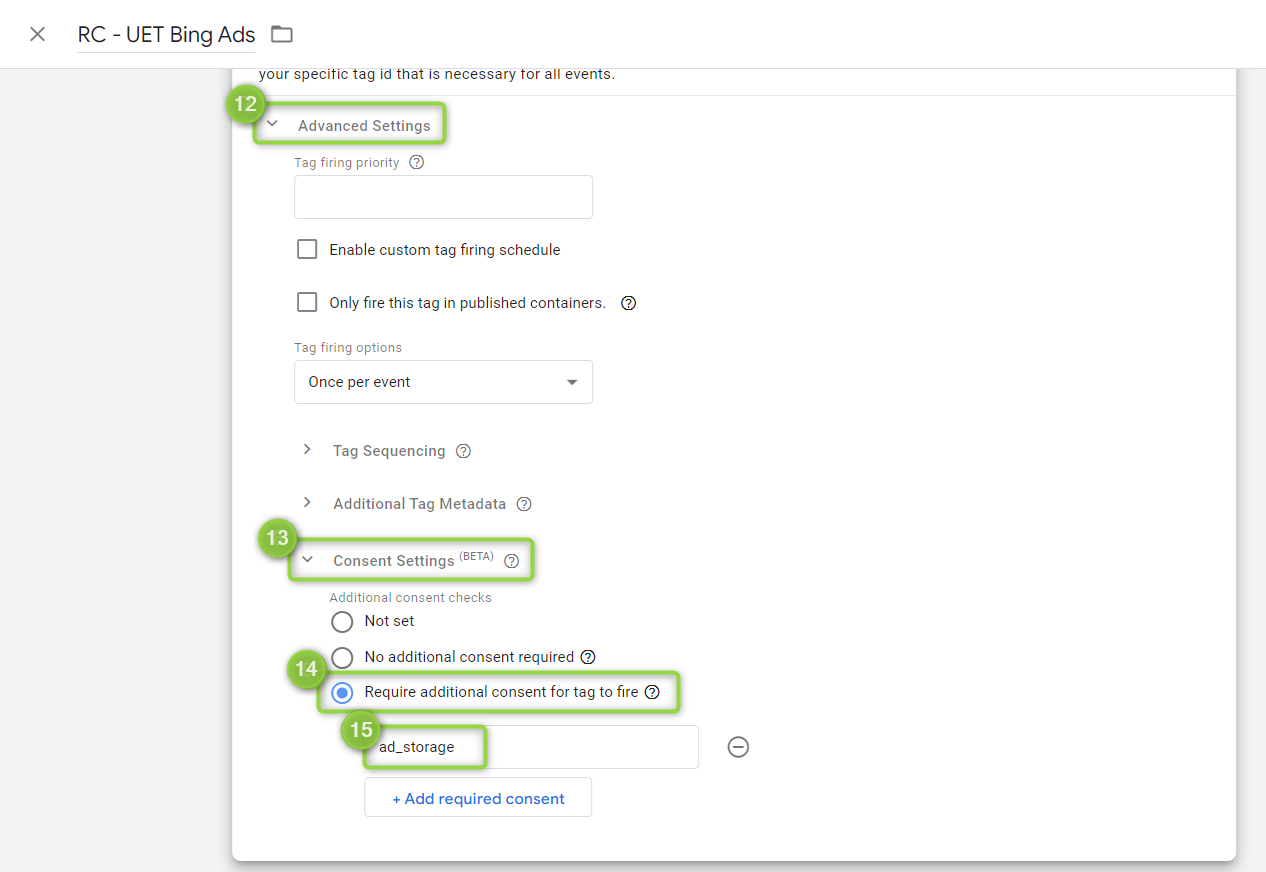Screen dimensions: 1266x872
Task: Click help icon for No additional consent required
Action: pos(588,657)
